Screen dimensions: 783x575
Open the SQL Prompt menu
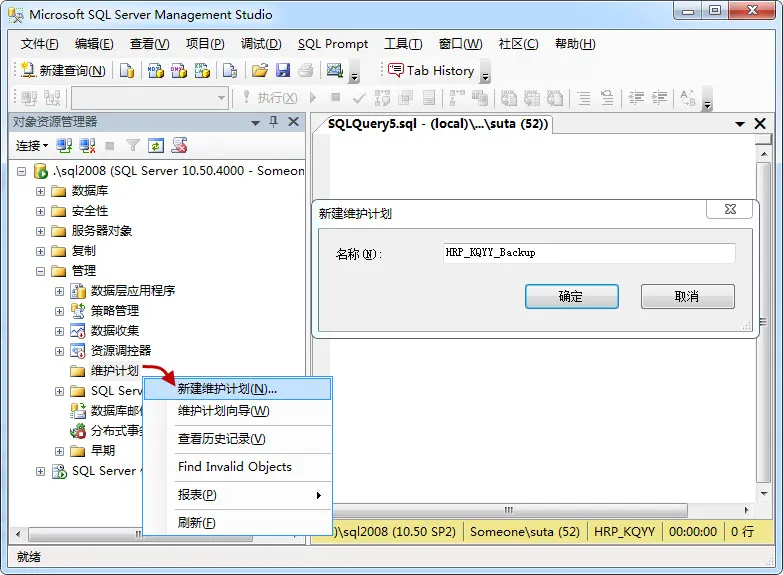[333, 44]
